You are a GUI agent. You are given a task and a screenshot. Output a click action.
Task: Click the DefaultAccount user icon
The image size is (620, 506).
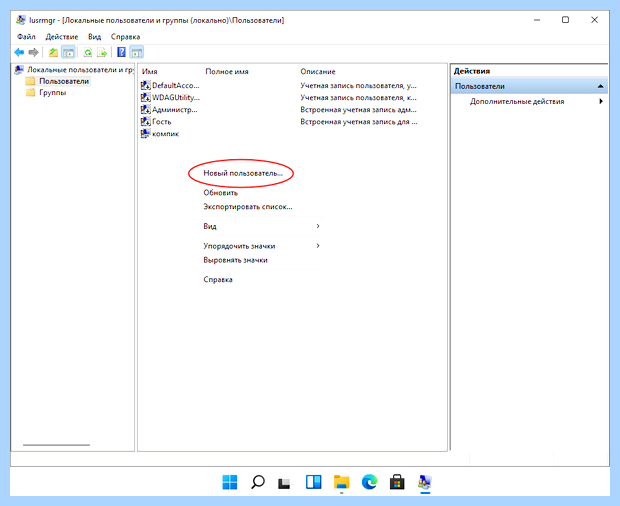pos(146,85)
